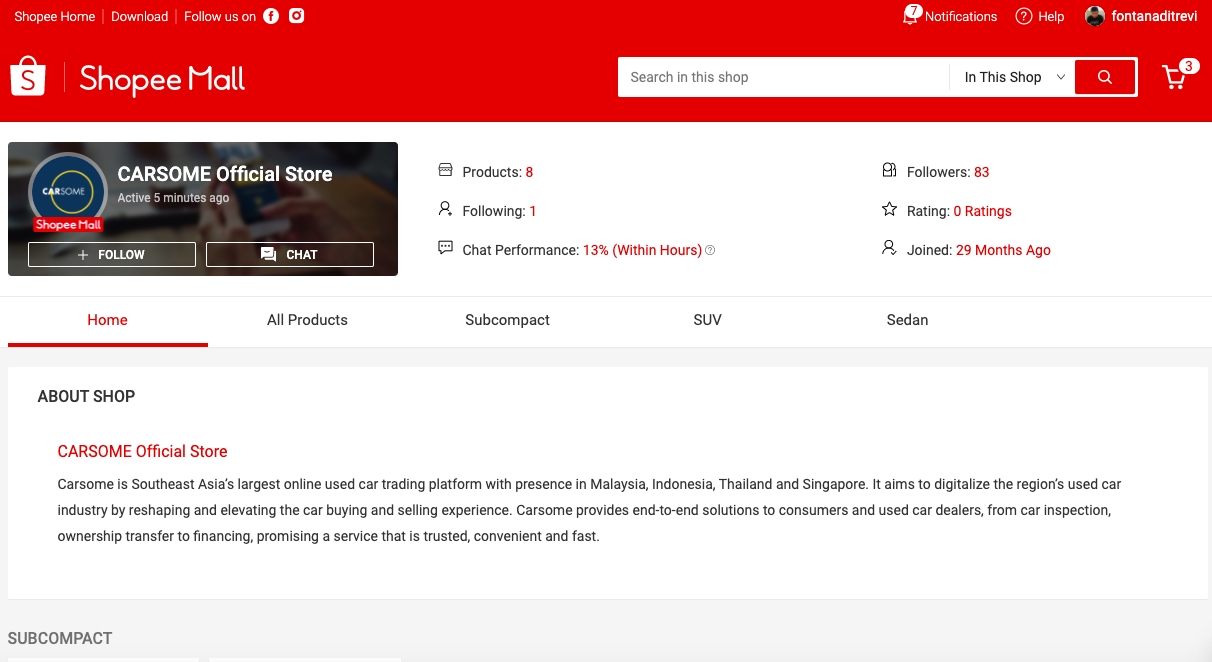This screenshot has height=662, width=1212.
Task: Click the SUBCOMPACT section heading
Action: 60,638
